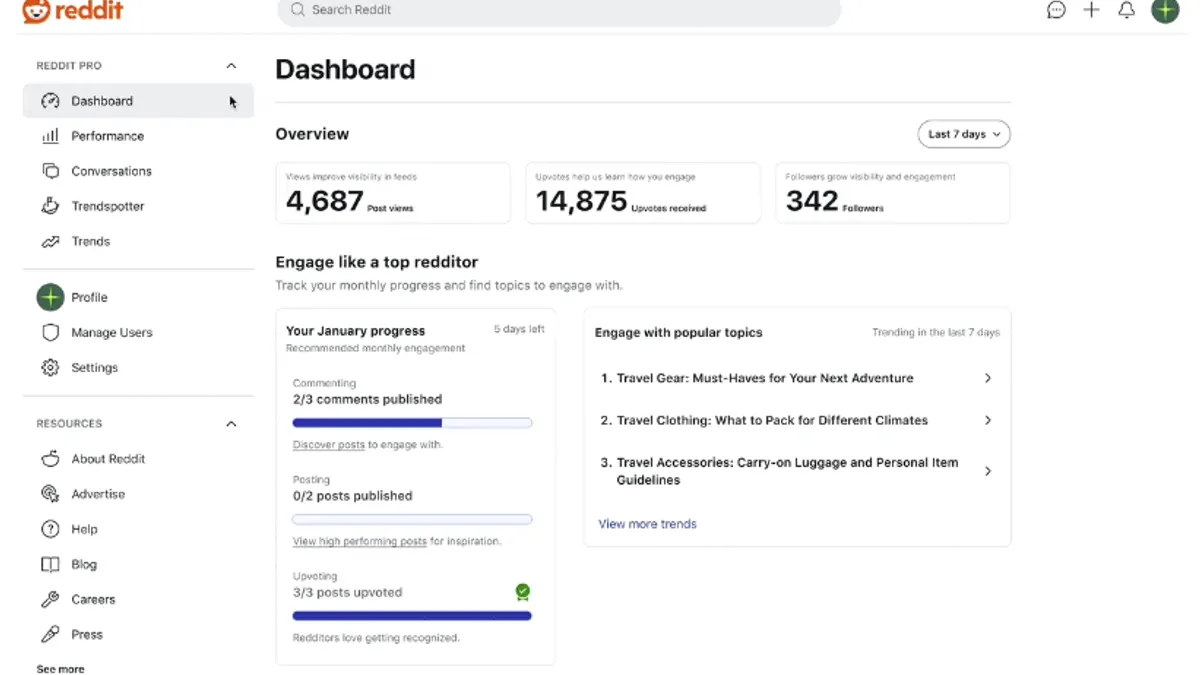Open notifications bell icon
1200x675 pixels.
click(x=1126, y=10)
